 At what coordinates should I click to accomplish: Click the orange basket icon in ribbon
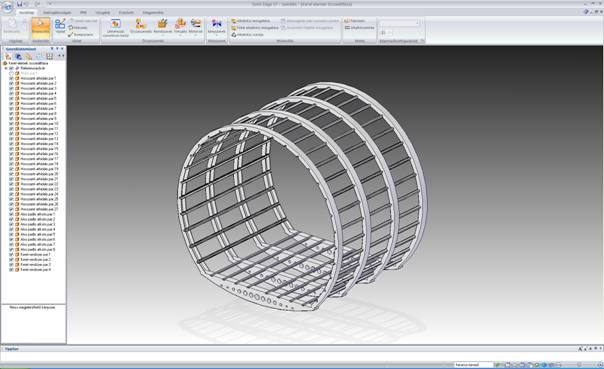click(x=163, y=23)
